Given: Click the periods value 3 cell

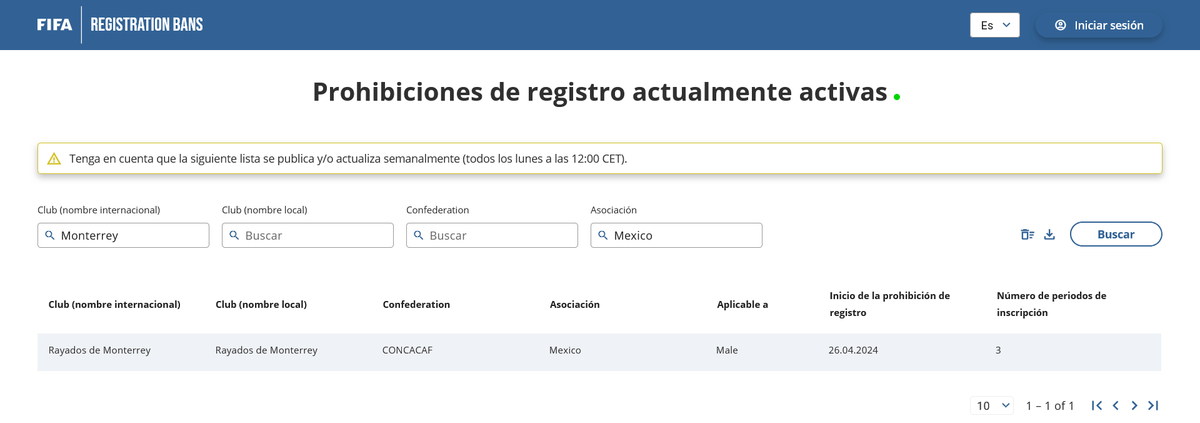Looking at the screenshot, I should click(998, 351).
